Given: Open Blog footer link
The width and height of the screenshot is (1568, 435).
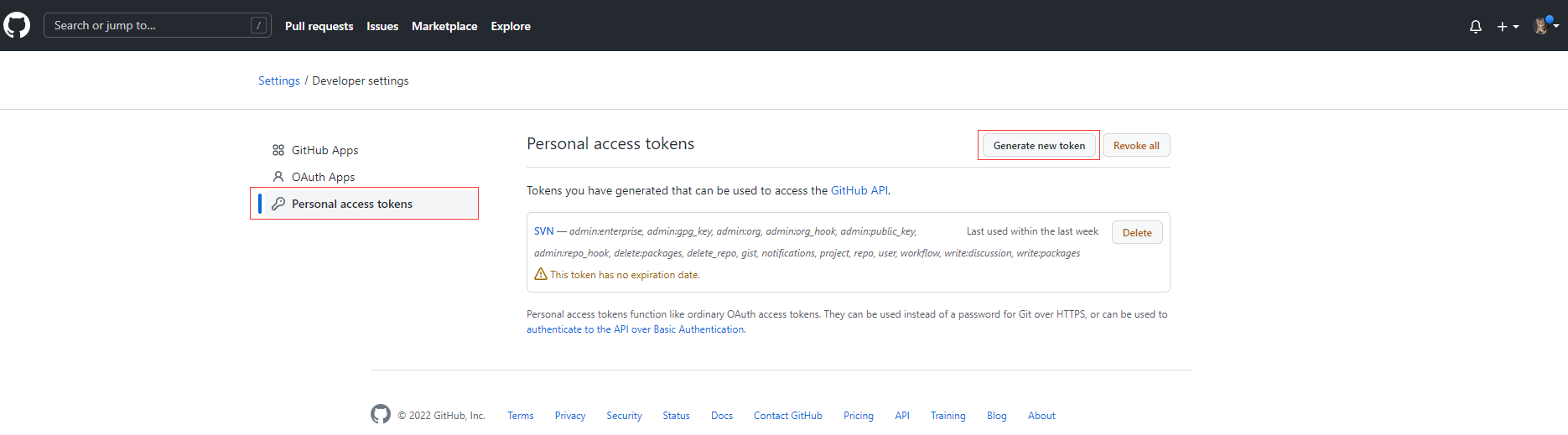Looking at the screenshot, I should [997, 416].
